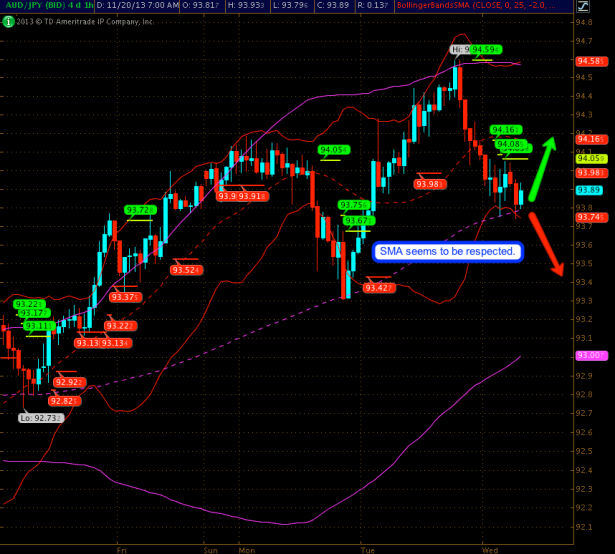The width and height of the screenshot is (615, 554).
Task: Click the magenta 93.00 price axis bubble
Action: 588,356
